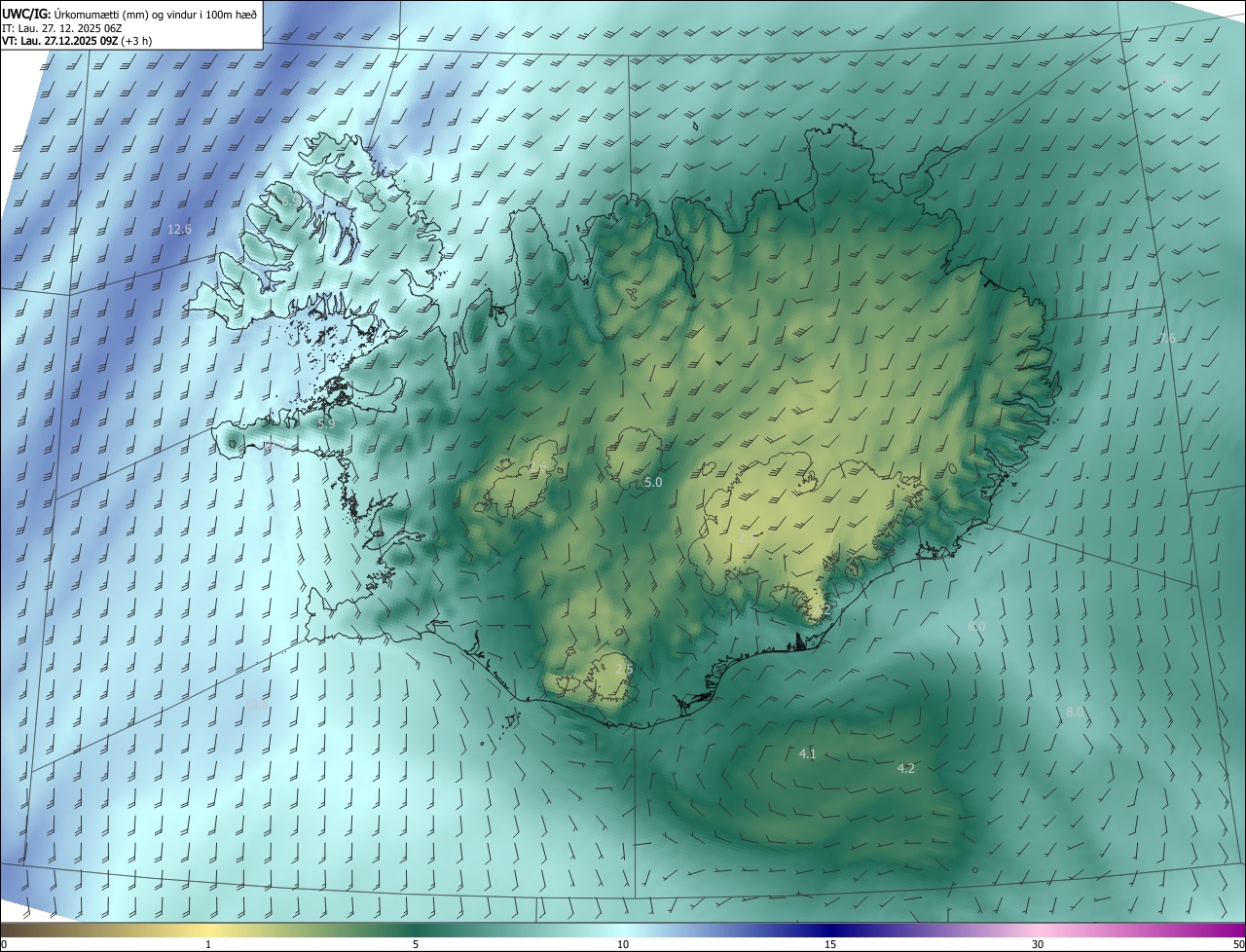The image size is (1246, 952).
Task: Click the "5.9" value label on the map
Action: coord(326,424)
